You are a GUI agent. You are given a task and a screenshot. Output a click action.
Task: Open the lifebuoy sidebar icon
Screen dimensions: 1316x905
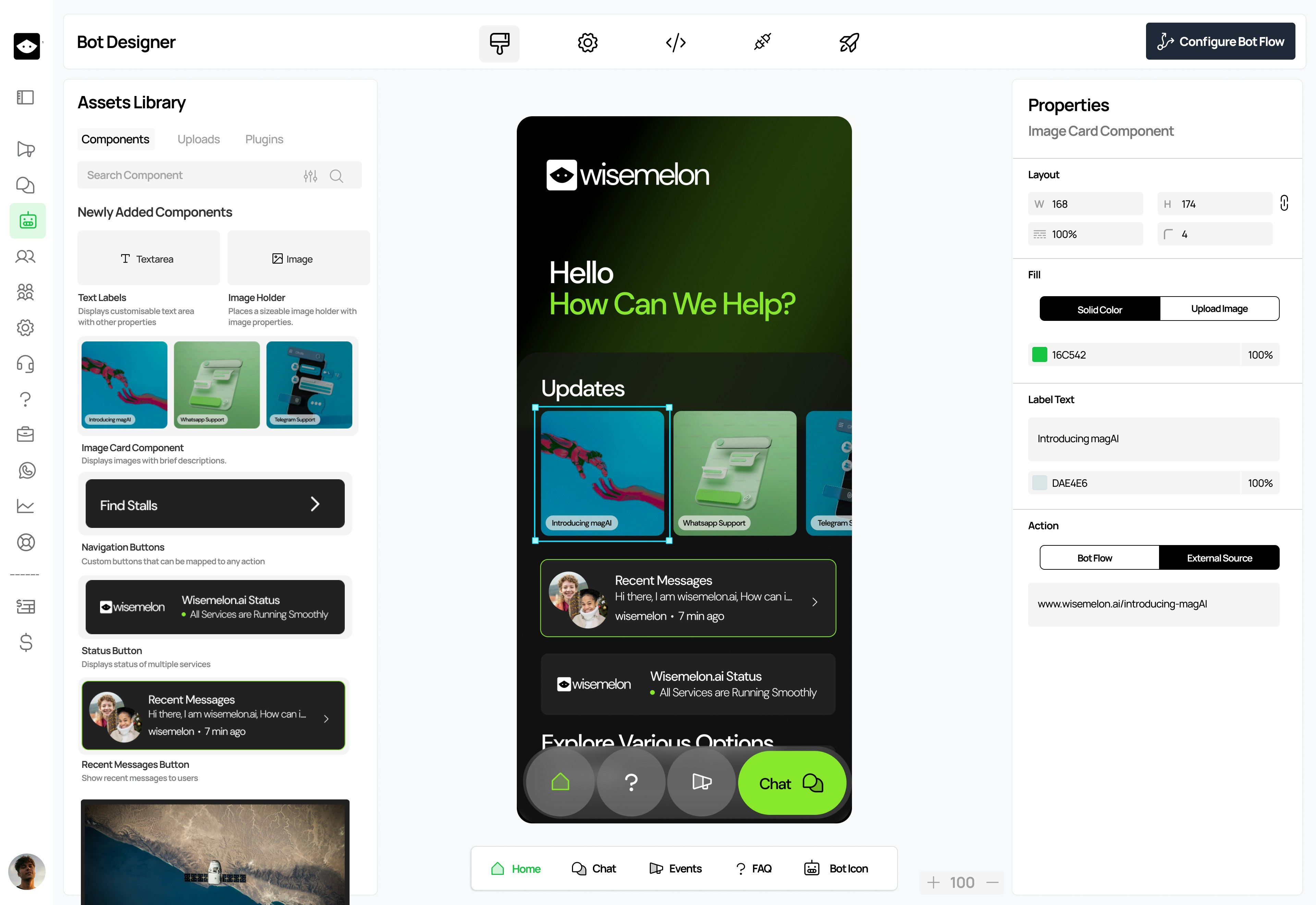click(25, 543)
